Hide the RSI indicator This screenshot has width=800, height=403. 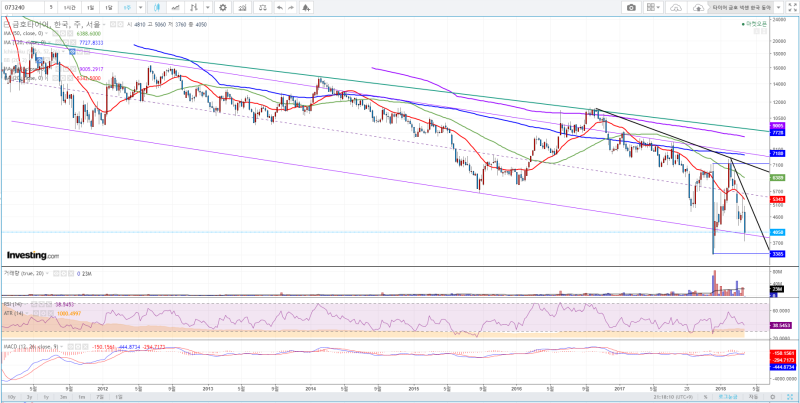coord(34,304)
